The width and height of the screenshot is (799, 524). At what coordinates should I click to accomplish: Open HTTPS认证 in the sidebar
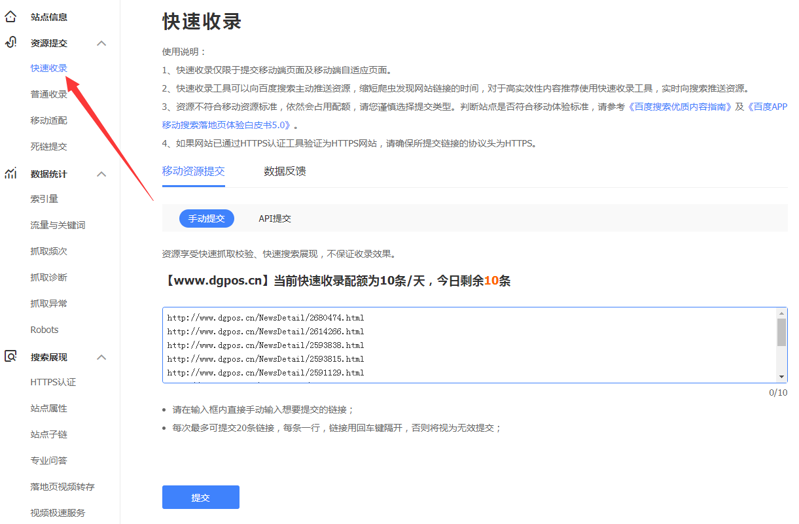pyautogui.click(x=52, y=382)
